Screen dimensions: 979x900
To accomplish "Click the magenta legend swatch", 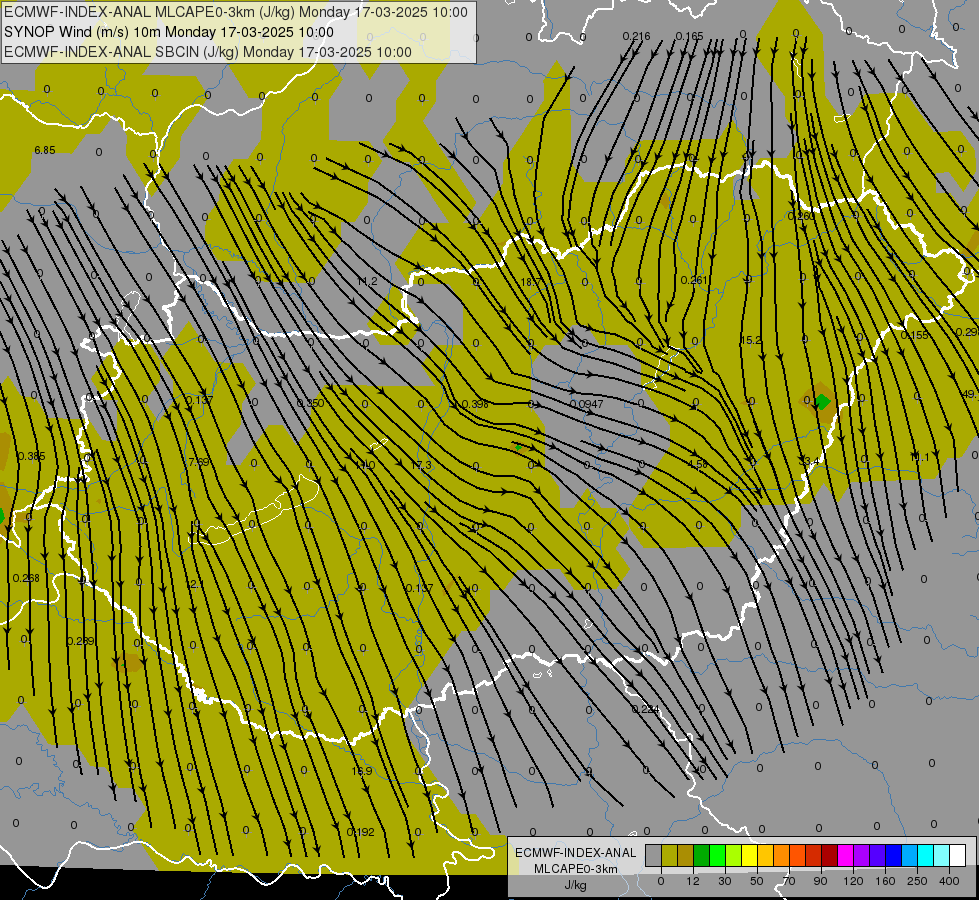I will [x=846, y=855].
